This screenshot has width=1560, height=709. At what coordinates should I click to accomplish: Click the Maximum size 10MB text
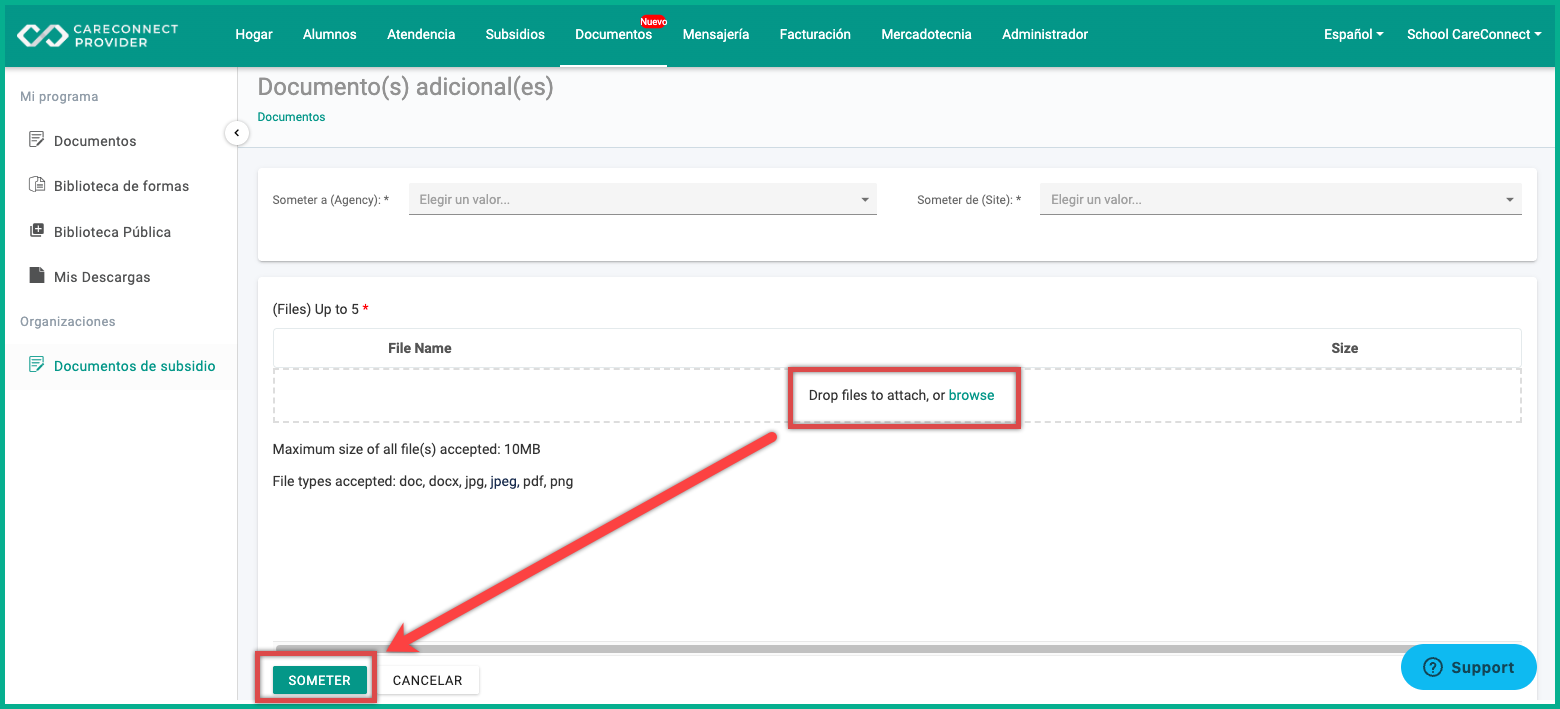(406, 449)
